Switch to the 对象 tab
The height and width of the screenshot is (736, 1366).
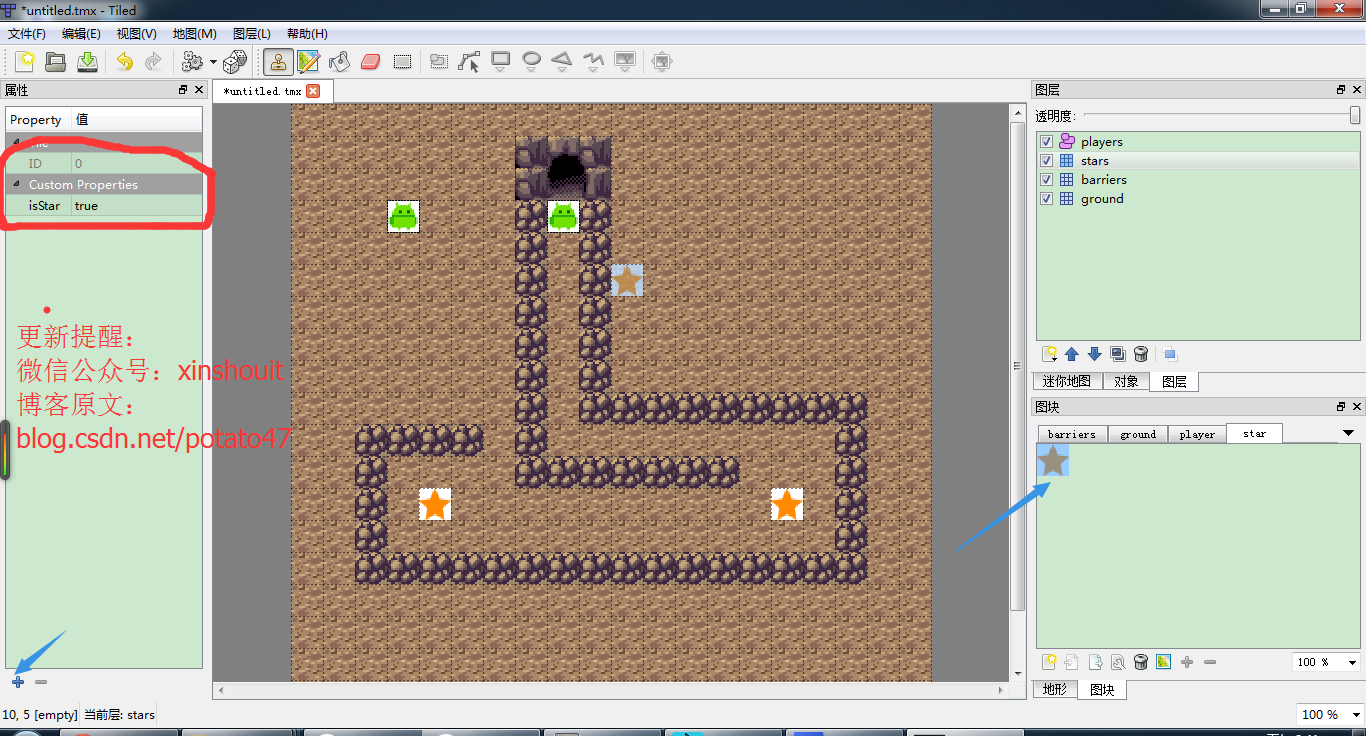(1126, 382)
